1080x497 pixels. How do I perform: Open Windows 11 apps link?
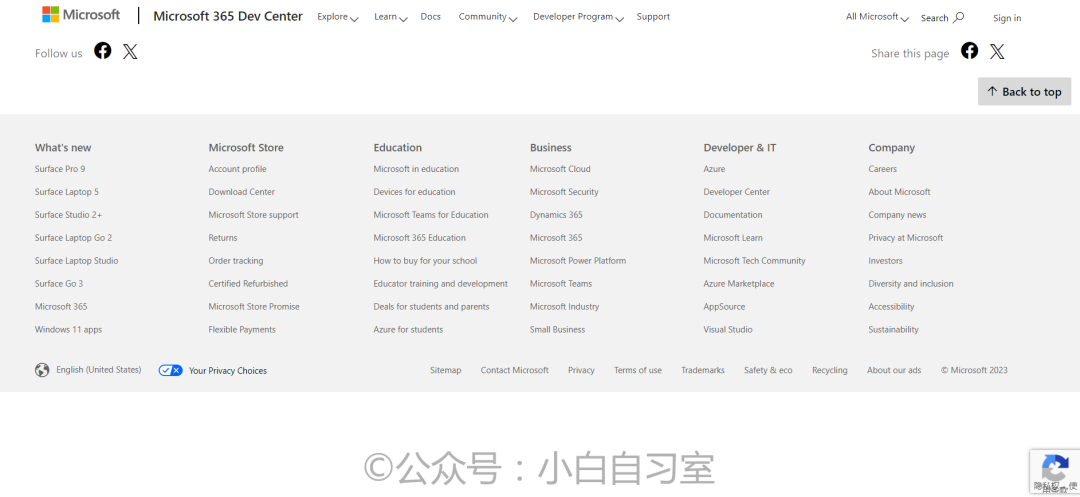68,330
